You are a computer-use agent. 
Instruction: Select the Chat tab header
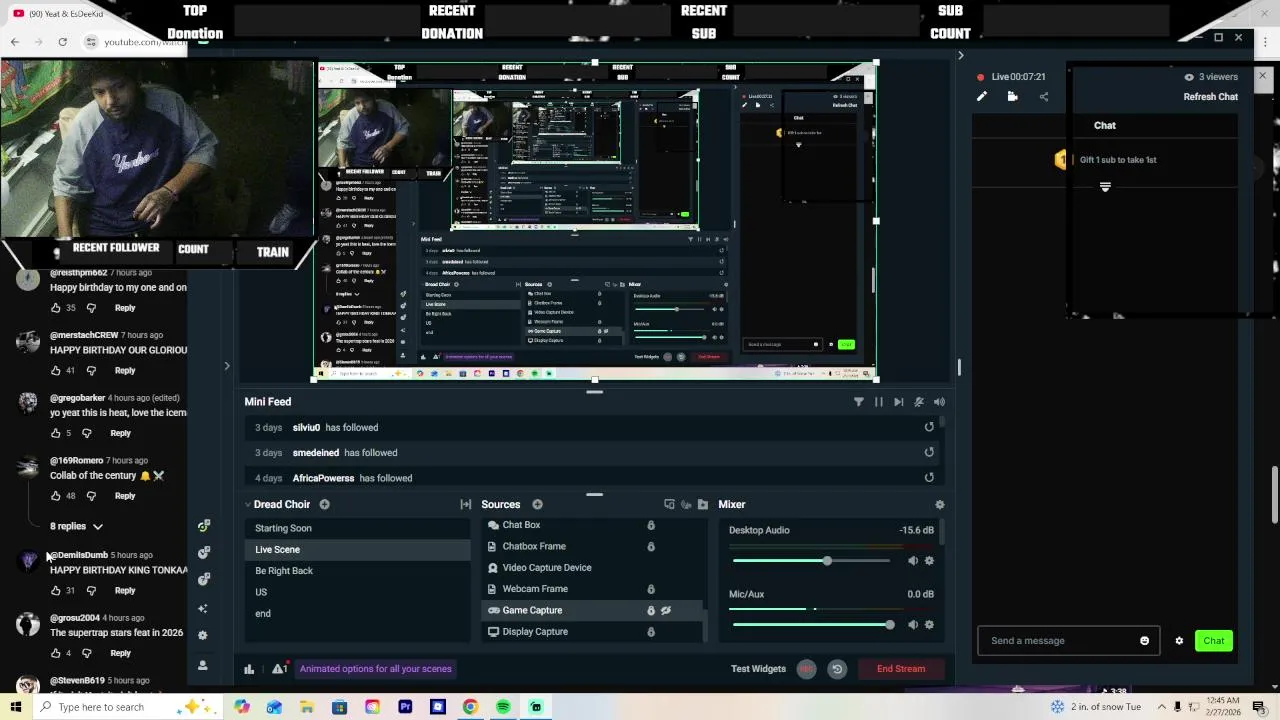[1105, 125]
